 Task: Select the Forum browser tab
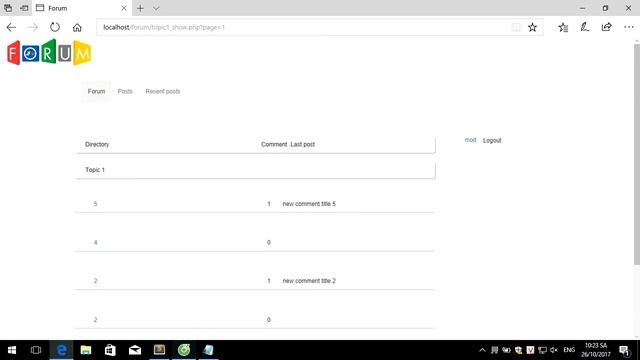[82, 8]
